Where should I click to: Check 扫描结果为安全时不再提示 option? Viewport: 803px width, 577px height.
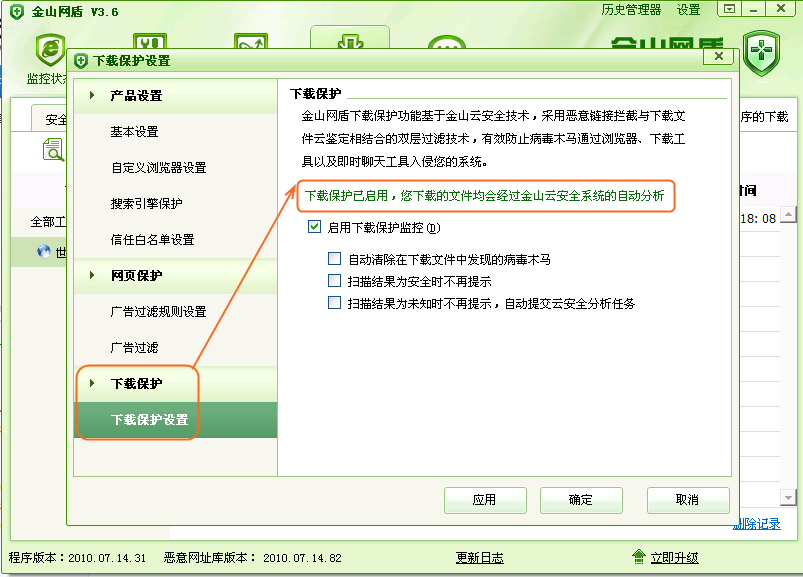point(334,281)
